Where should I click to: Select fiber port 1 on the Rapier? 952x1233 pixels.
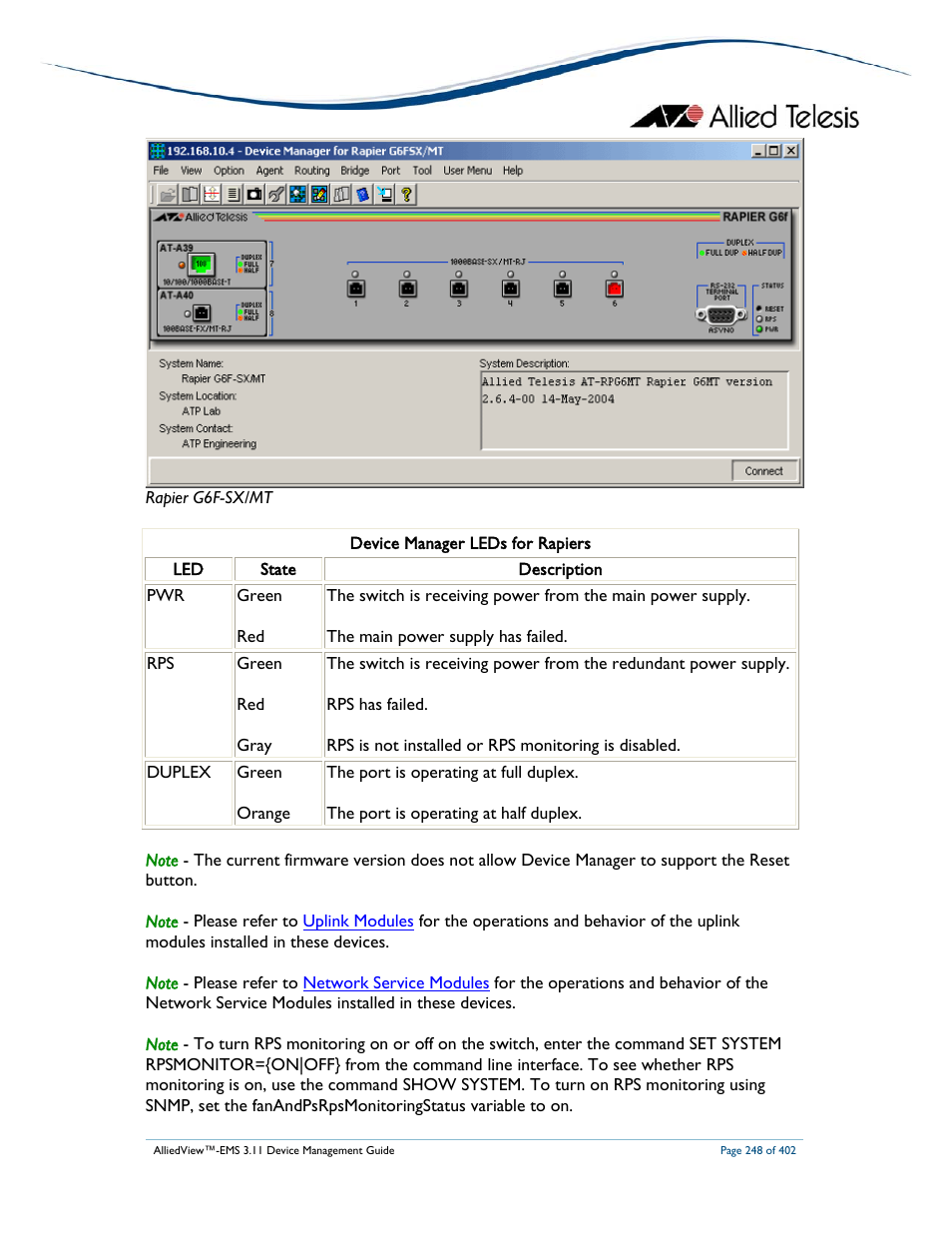pyautogui.click(x=355, y=289)
